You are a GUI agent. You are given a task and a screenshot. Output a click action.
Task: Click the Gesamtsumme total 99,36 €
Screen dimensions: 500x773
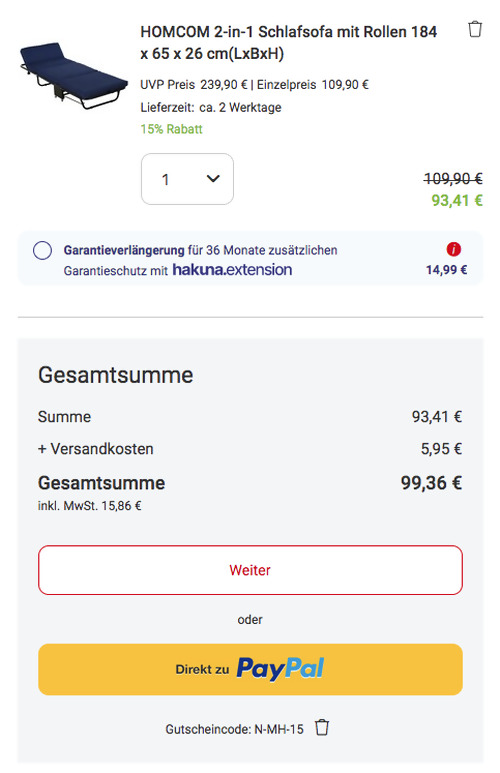(x=431, y=483)
